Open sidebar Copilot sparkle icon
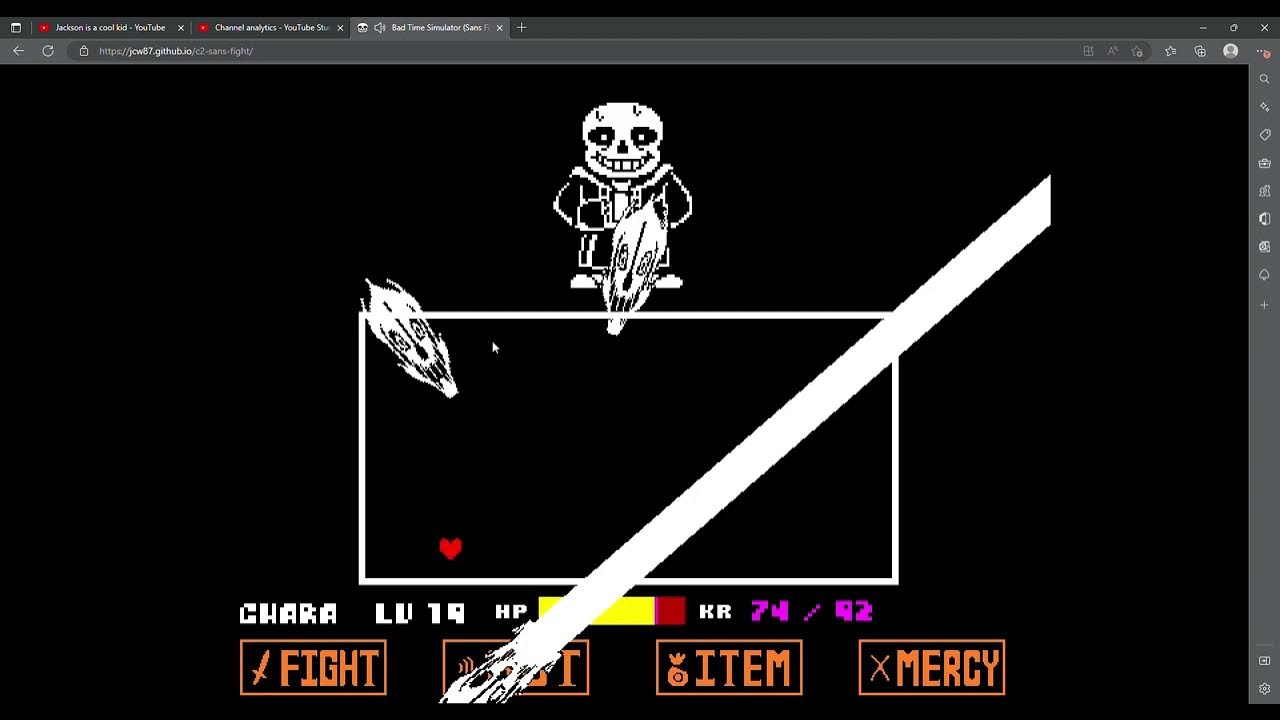Screen dimensions: 1280x720 1264,107
